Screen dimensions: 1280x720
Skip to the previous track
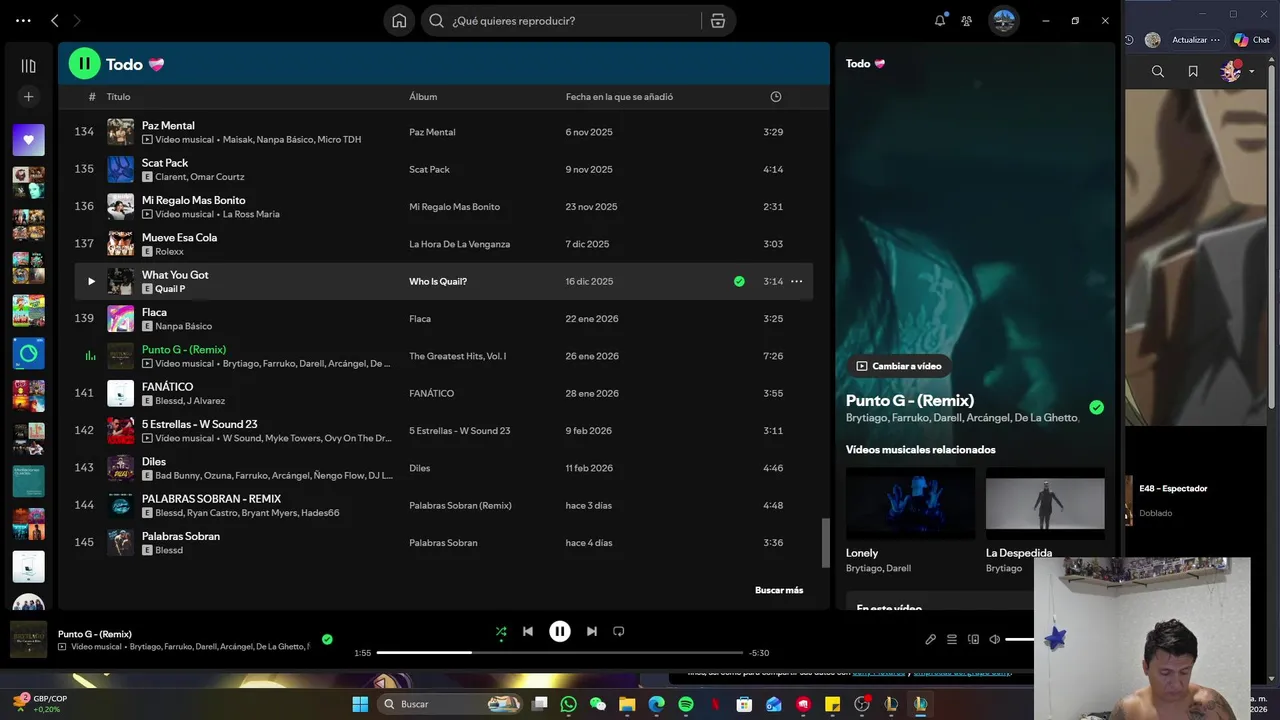click(x=528, y=632)
